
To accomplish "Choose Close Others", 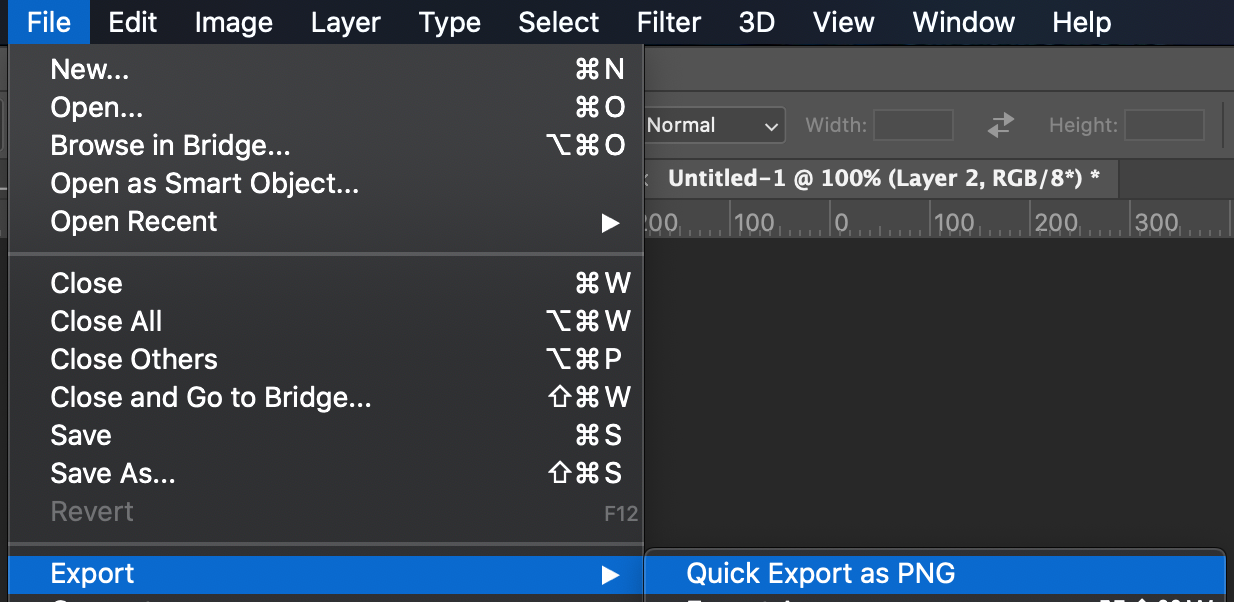I will pos(326,359).
